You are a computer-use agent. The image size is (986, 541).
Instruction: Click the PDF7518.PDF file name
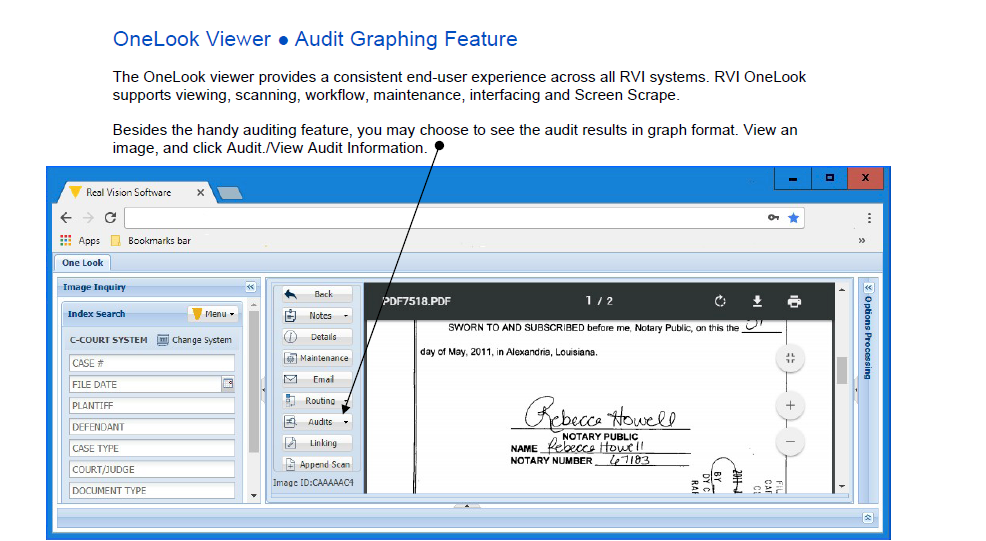(416, 301)
